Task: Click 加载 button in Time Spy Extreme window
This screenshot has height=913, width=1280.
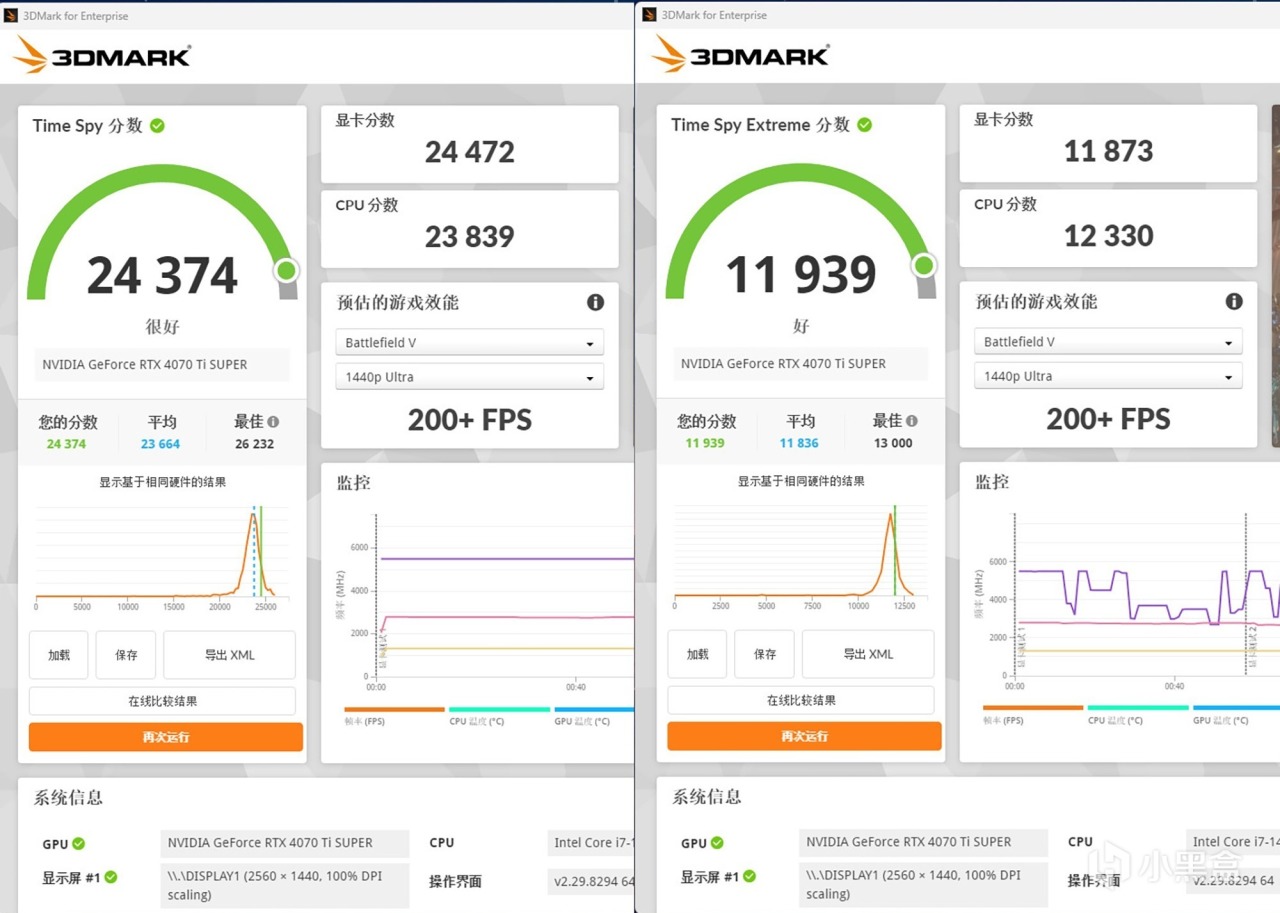Action: [697, 654]
